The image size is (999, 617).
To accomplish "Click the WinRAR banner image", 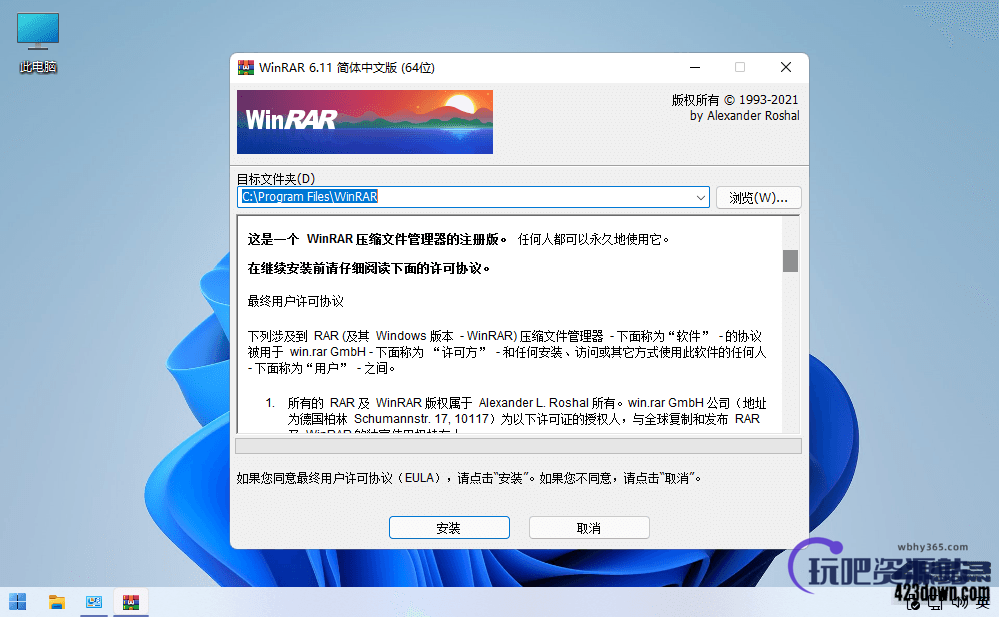I will 365,122.
